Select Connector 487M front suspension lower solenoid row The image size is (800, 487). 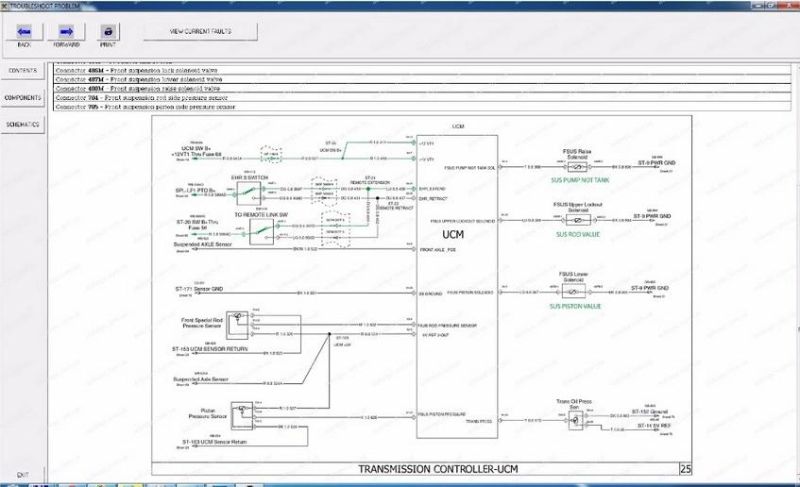[422, 80]
